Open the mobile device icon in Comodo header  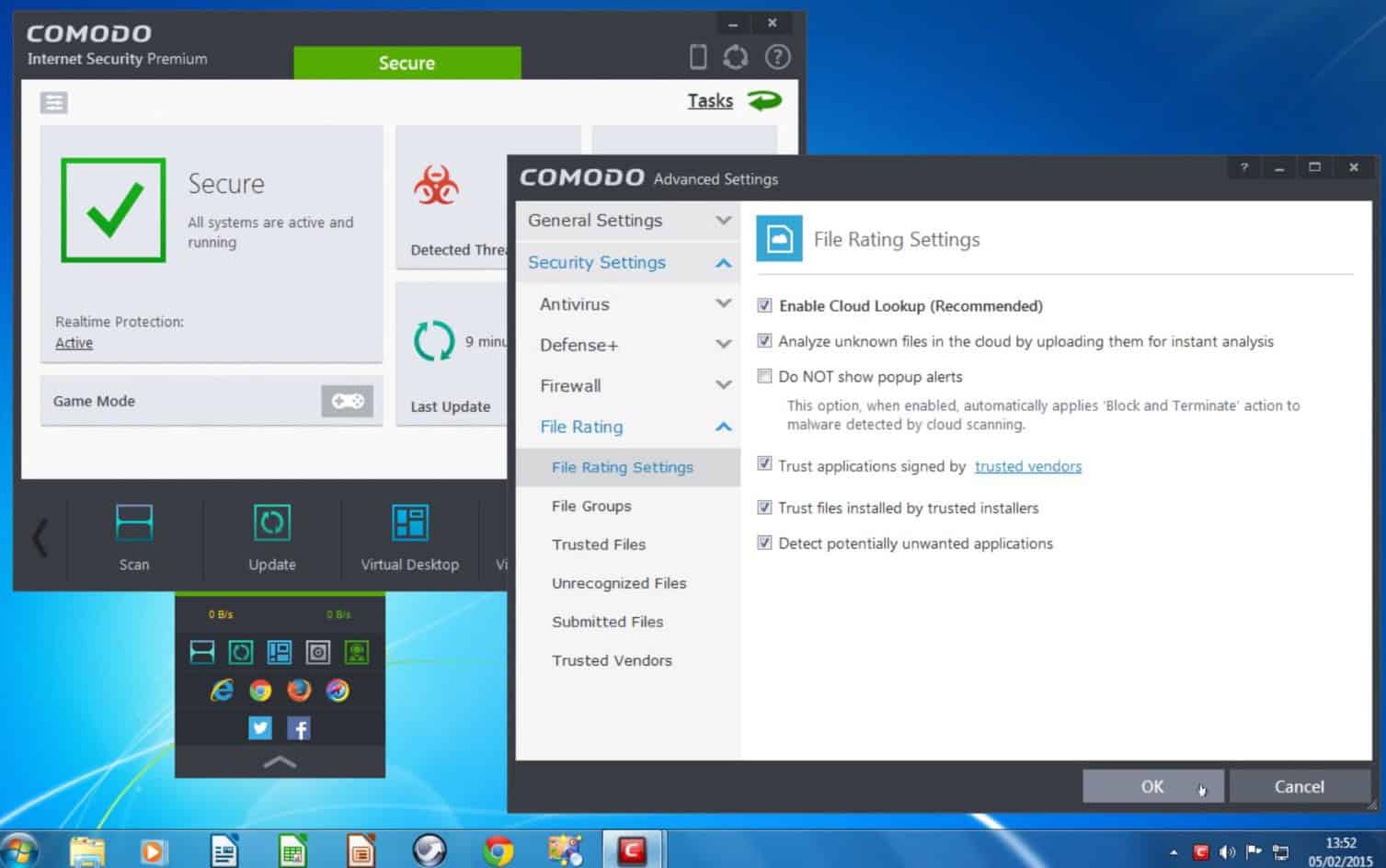coord(698,57)
